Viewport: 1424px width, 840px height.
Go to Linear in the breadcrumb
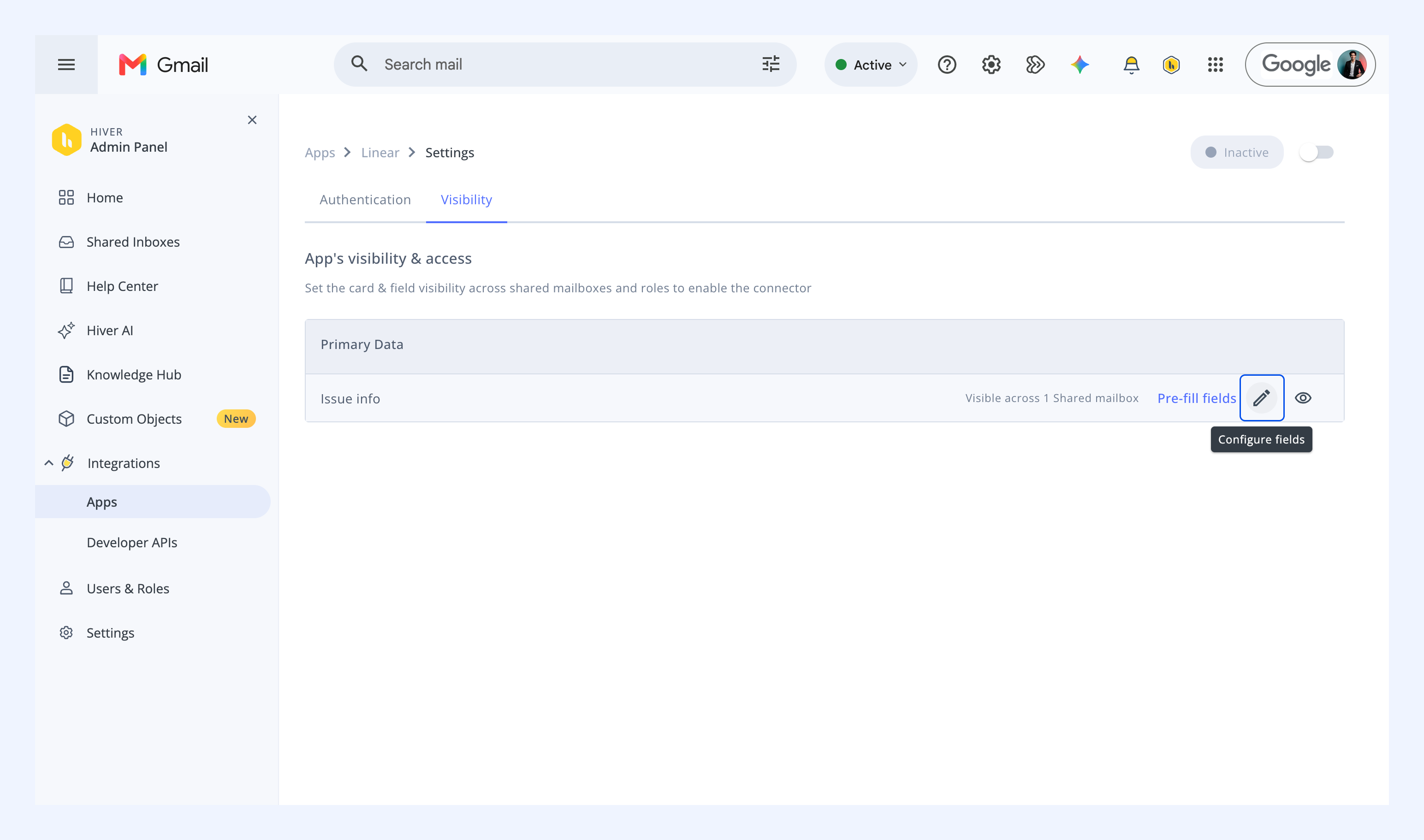(x=380, y=152)
